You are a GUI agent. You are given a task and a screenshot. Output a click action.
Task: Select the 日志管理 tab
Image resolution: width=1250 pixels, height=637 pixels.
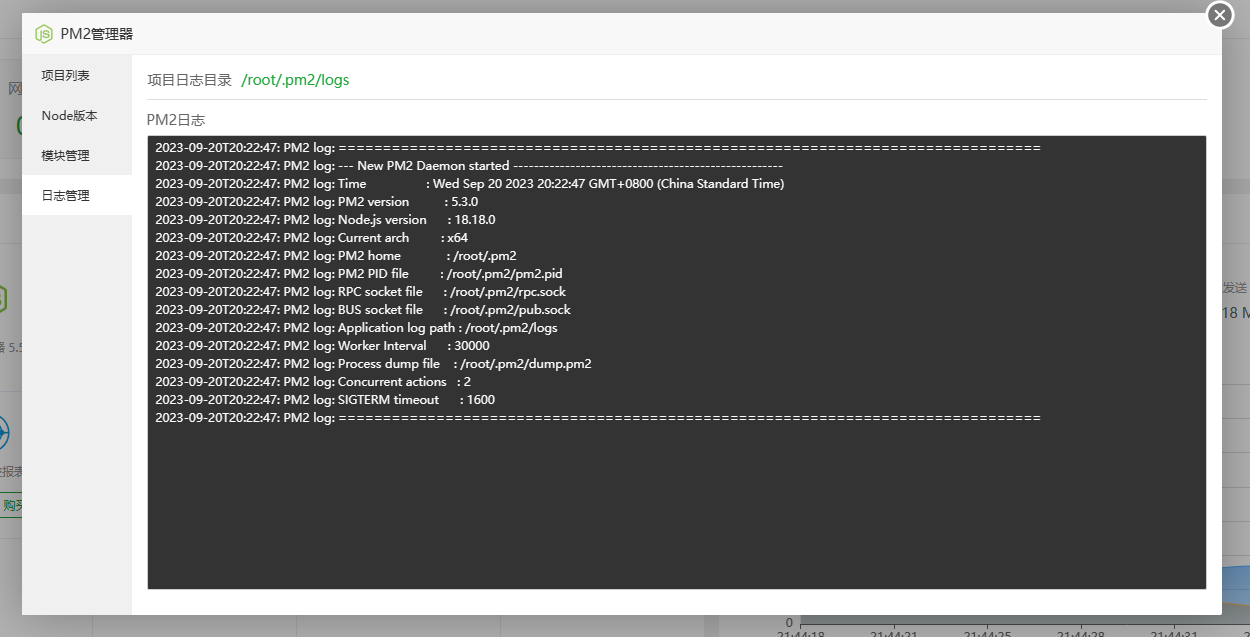pyautogui.click(x=77, y=195)
